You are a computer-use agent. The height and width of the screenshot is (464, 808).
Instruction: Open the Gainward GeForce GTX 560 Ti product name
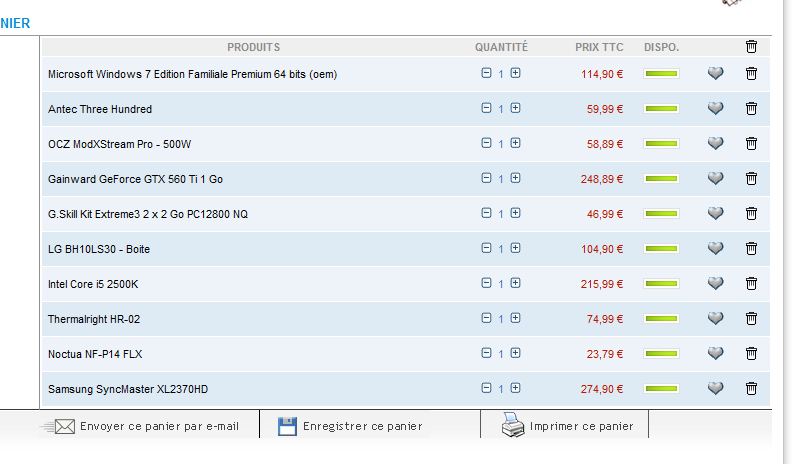pos(135,179)
